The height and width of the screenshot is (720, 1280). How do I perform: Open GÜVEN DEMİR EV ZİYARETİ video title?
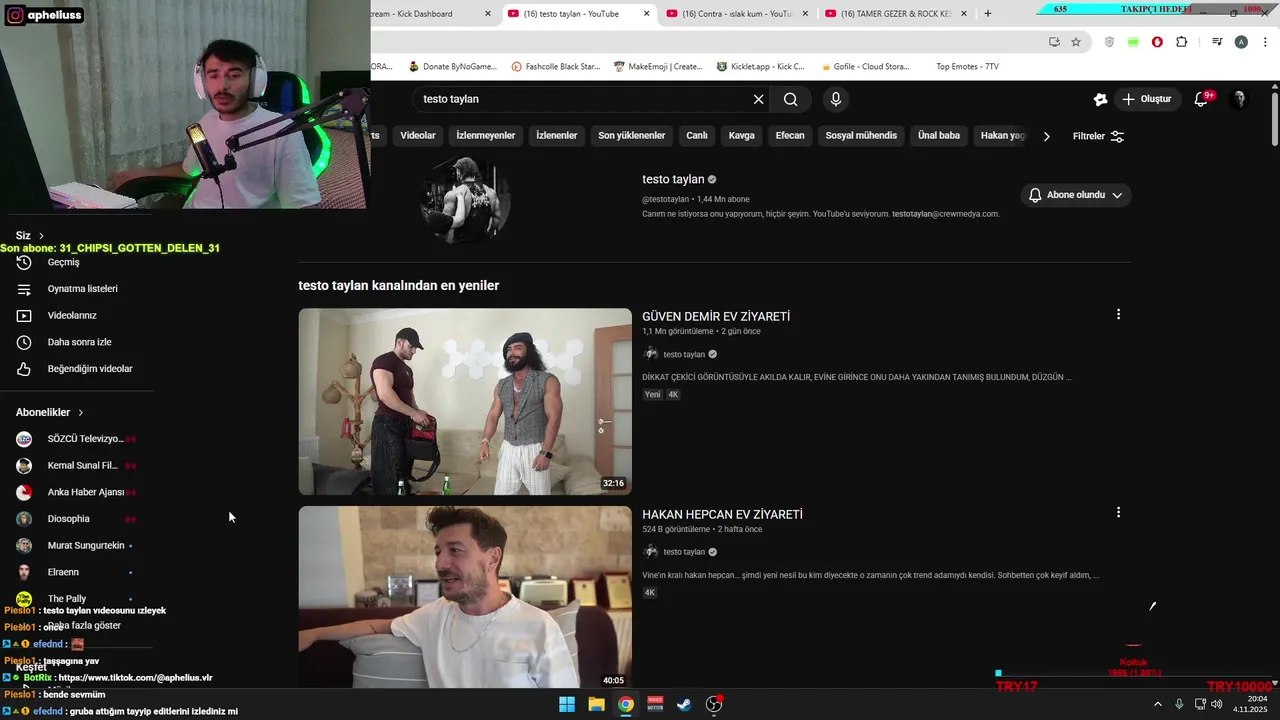tap(716, 316)
